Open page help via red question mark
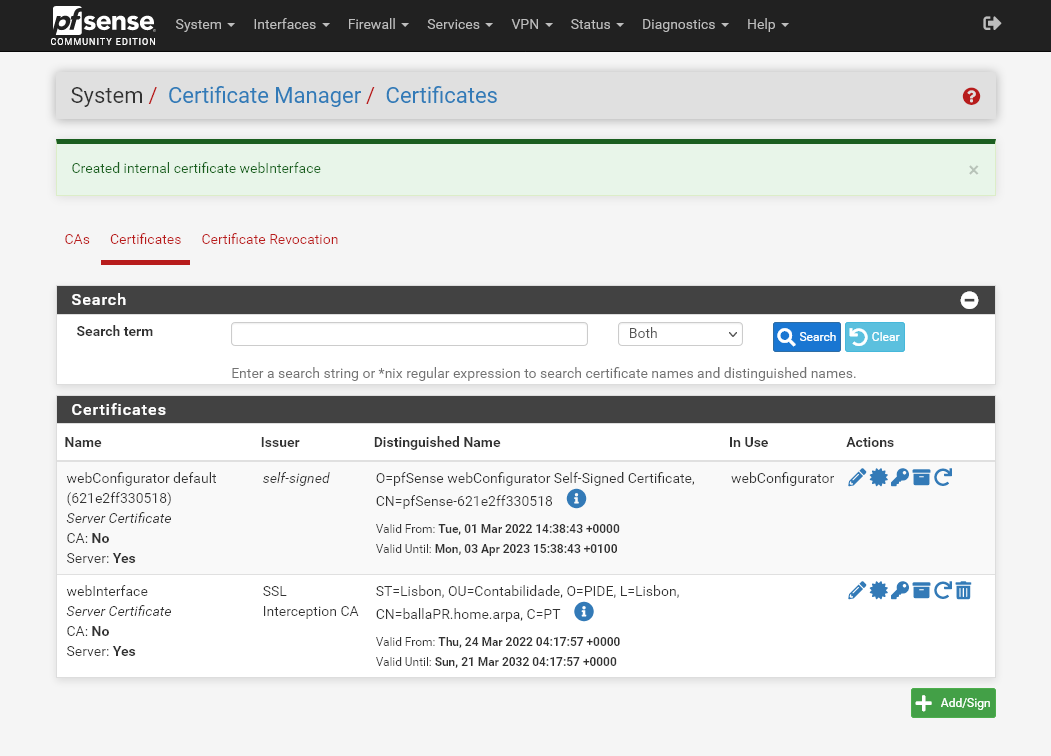 pos(970,96)
